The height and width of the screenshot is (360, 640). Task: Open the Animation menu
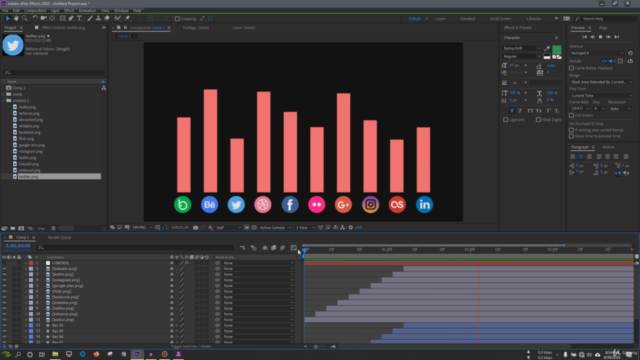(x=87, y=11)
